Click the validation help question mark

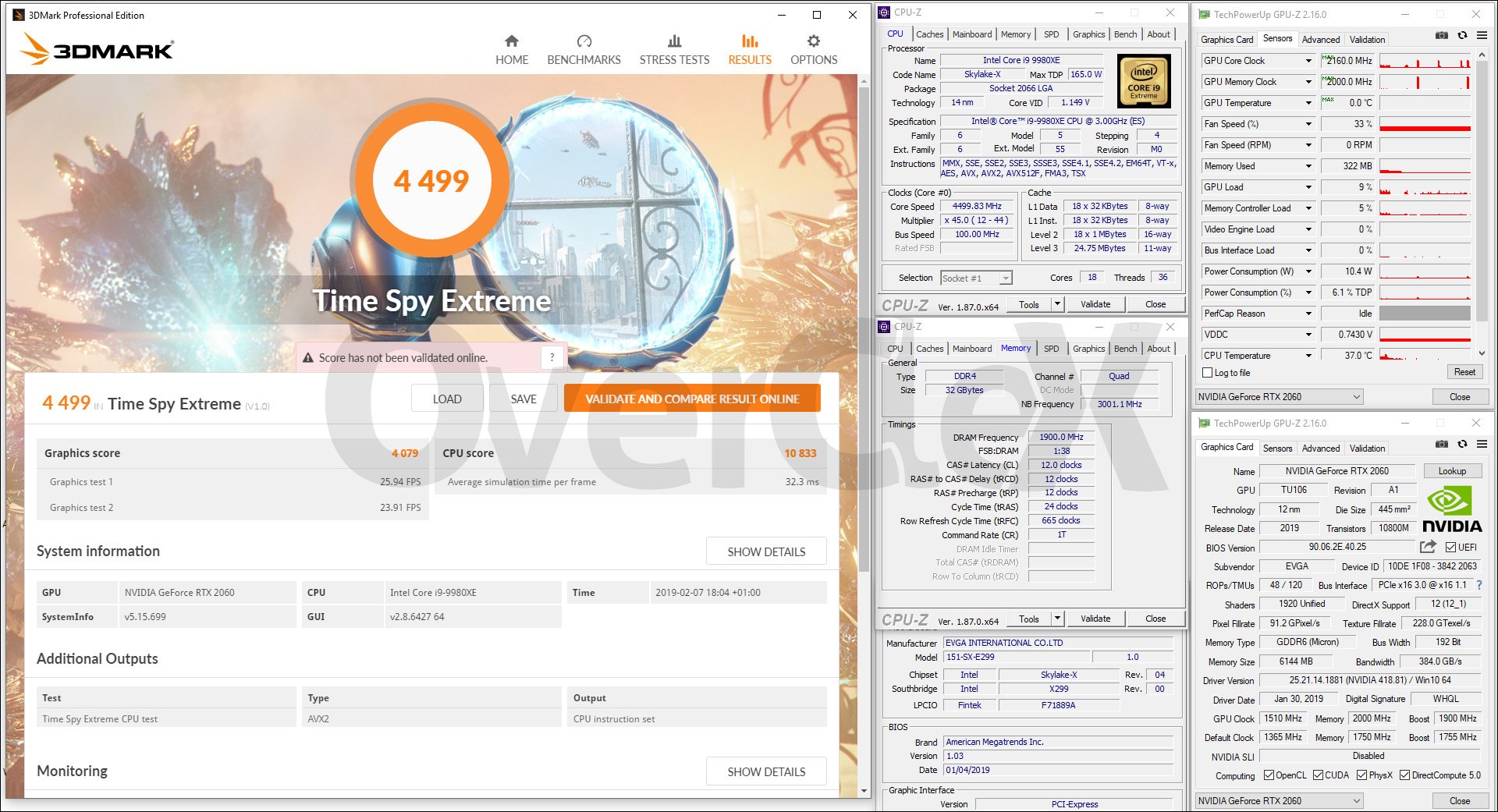click(x=552, y=357)
